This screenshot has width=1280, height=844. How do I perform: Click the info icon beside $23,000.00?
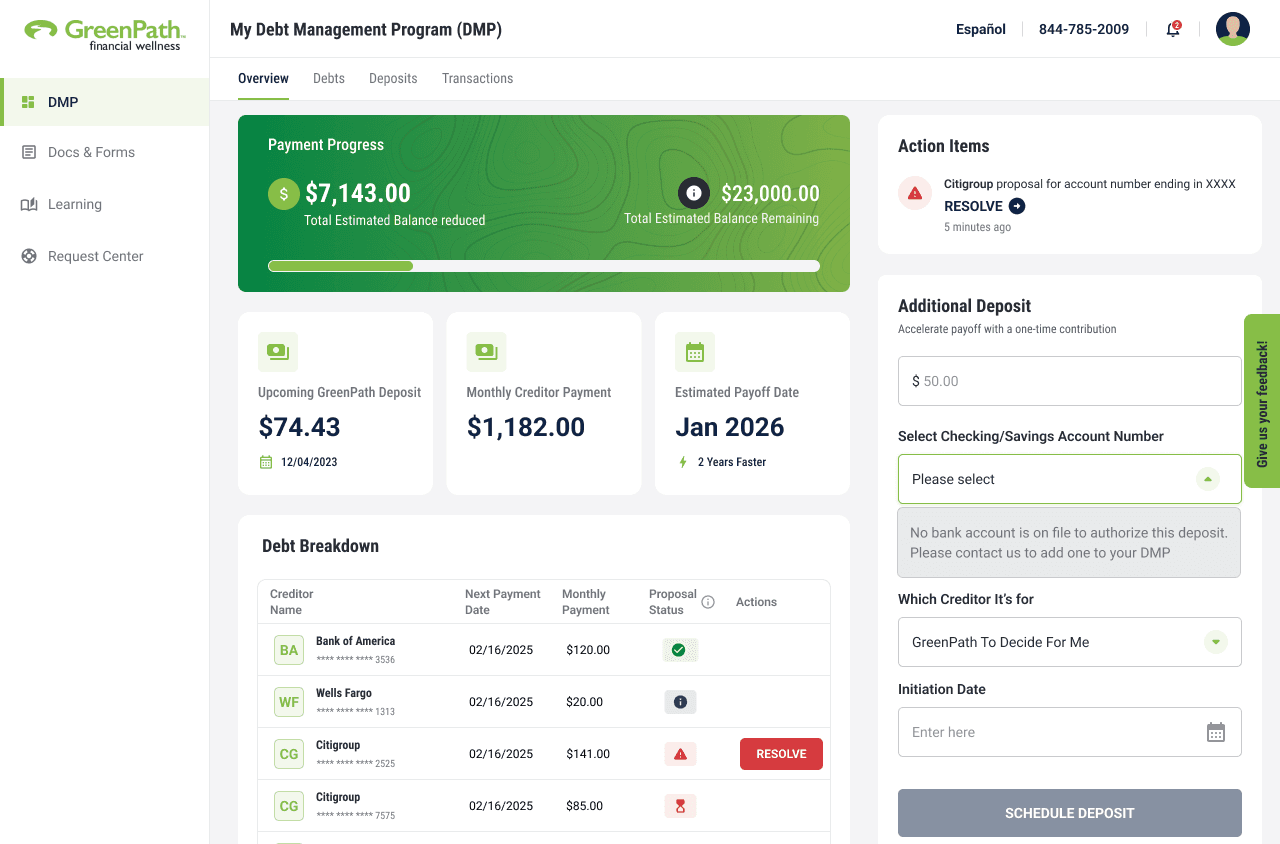694,193
